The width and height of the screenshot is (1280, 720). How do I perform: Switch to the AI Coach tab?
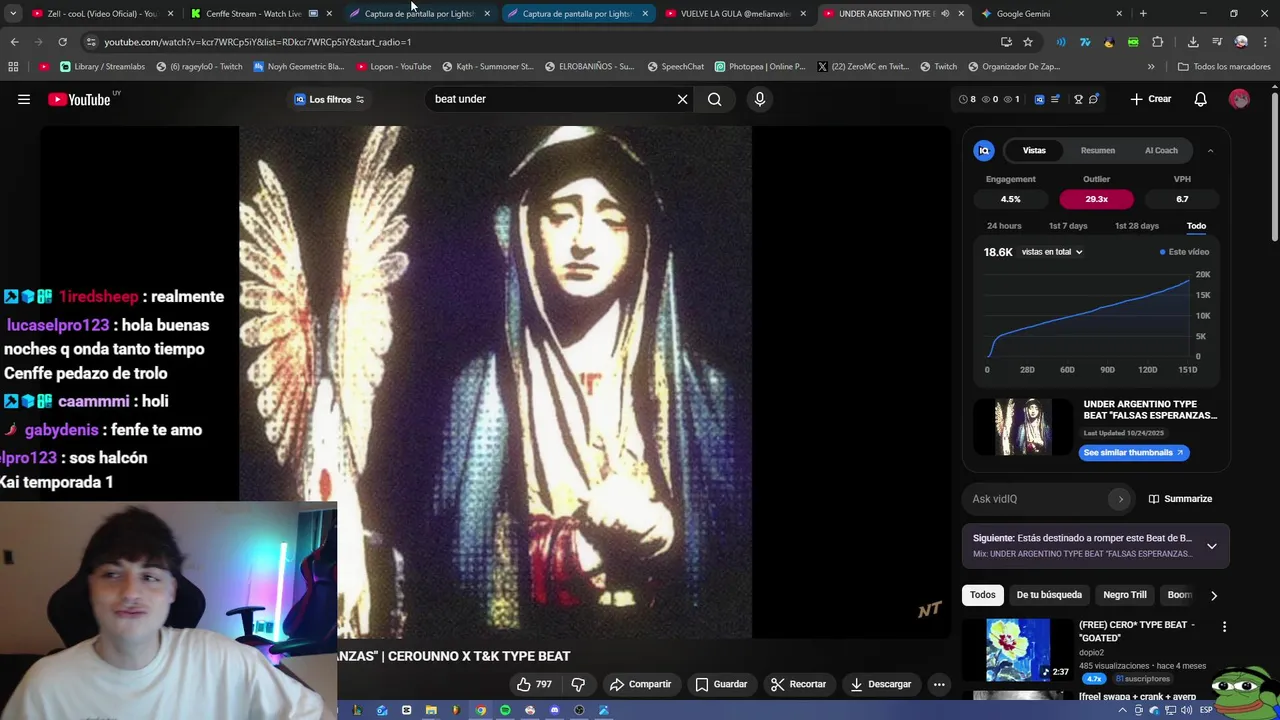1161,150
